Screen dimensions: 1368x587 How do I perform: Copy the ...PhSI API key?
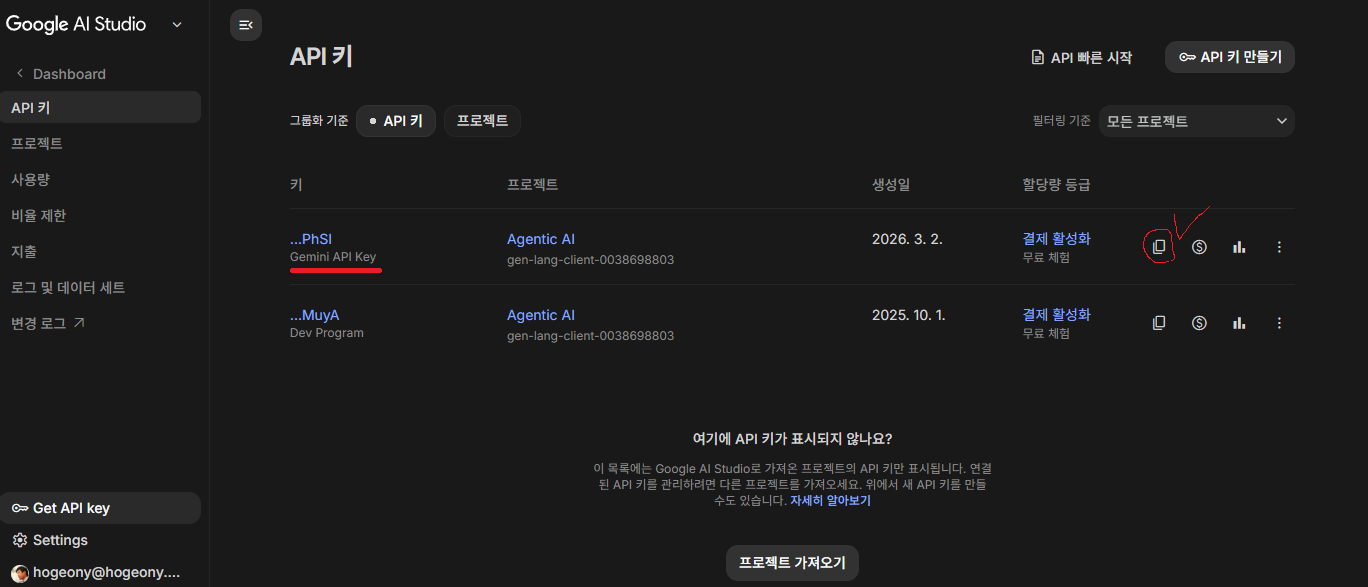pos(1159,247)
